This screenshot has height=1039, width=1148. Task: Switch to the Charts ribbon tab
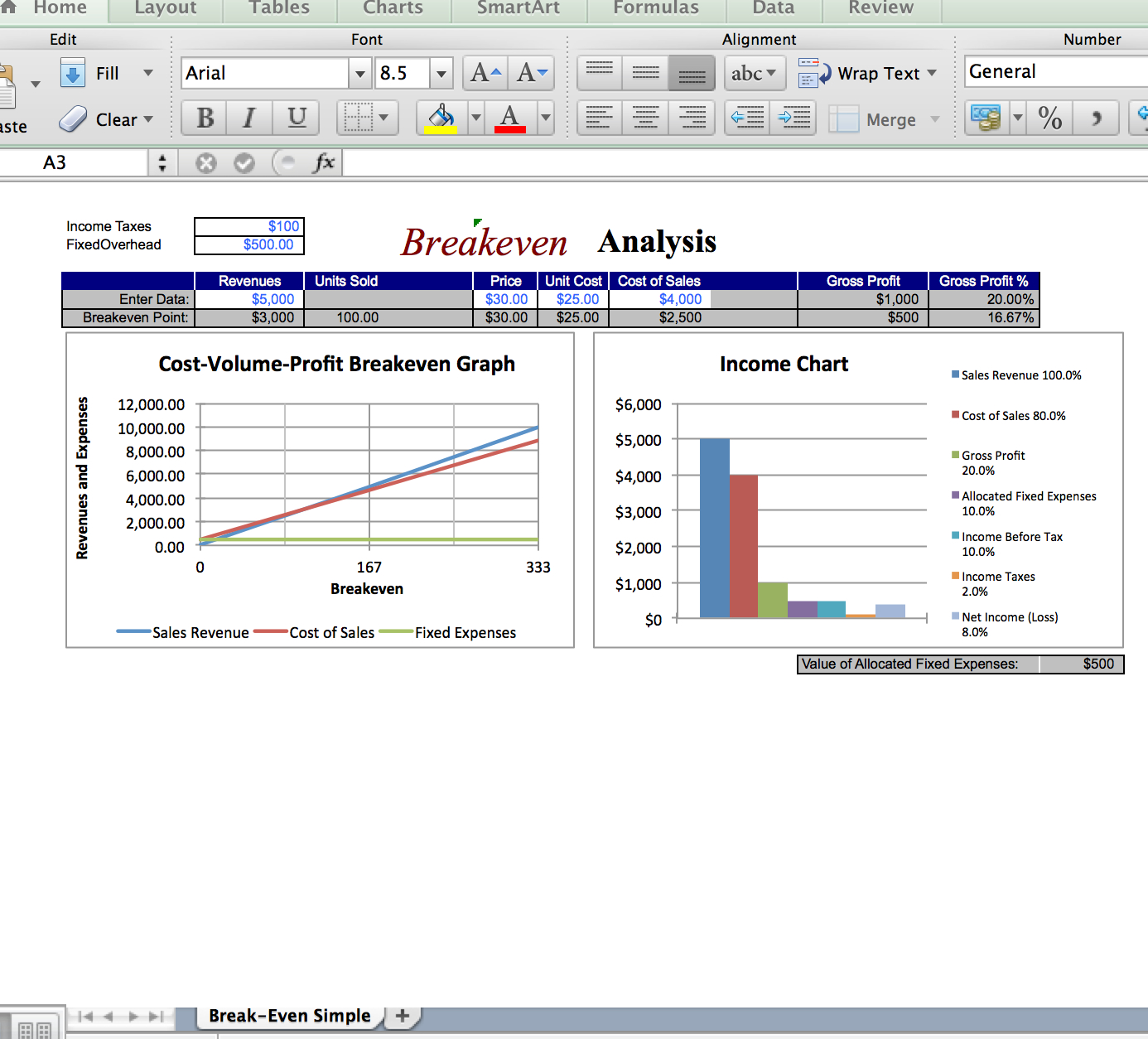pyautogui.click(x=393, y=8)
